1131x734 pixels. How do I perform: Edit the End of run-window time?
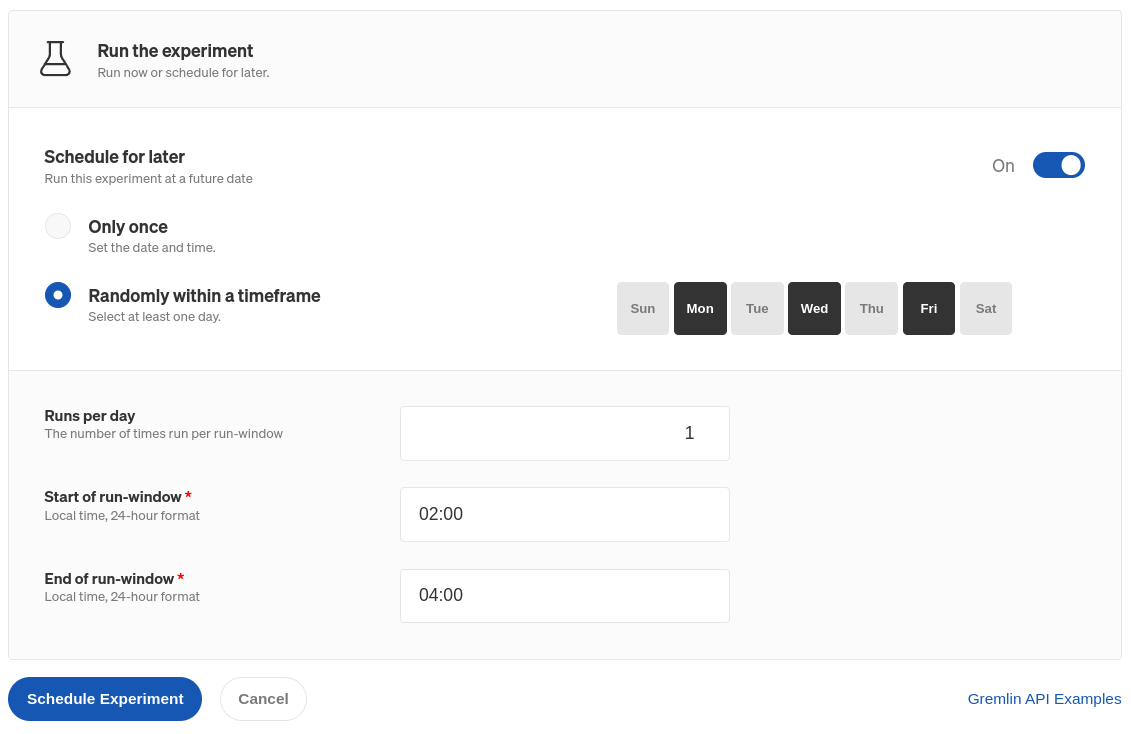tap(565, 596)
